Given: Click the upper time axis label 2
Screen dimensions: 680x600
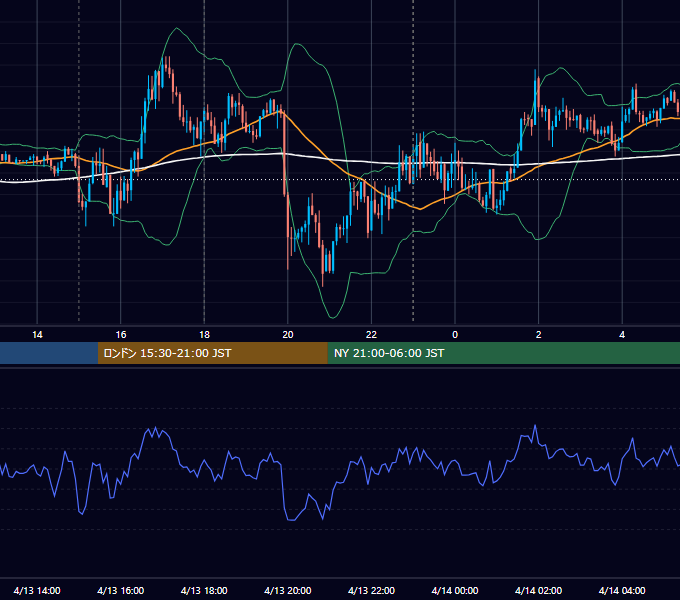Looking at the screenshot, I should [539, 335].
